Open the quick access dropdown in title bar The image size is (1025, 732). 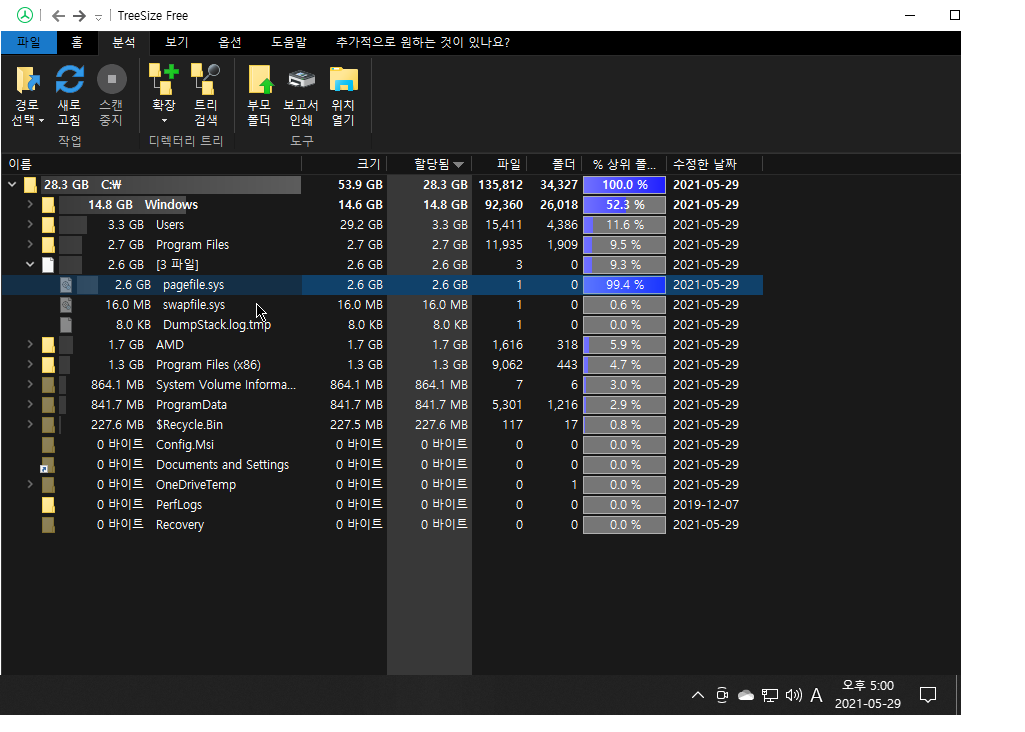pos(98,17)
